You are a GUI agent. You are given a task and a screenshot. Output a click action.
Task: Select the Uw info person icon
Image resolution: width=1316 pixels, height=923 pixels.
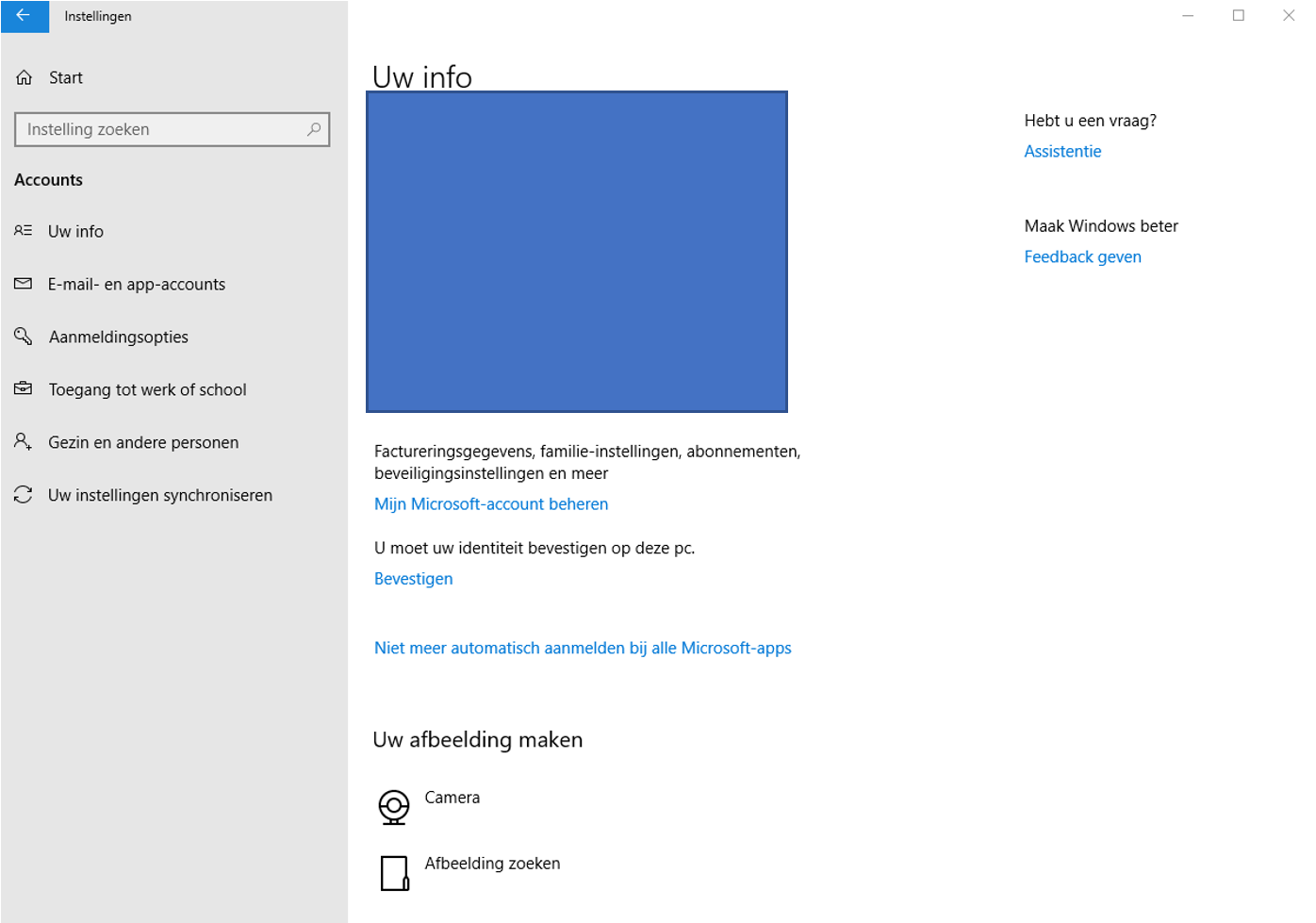24,231
